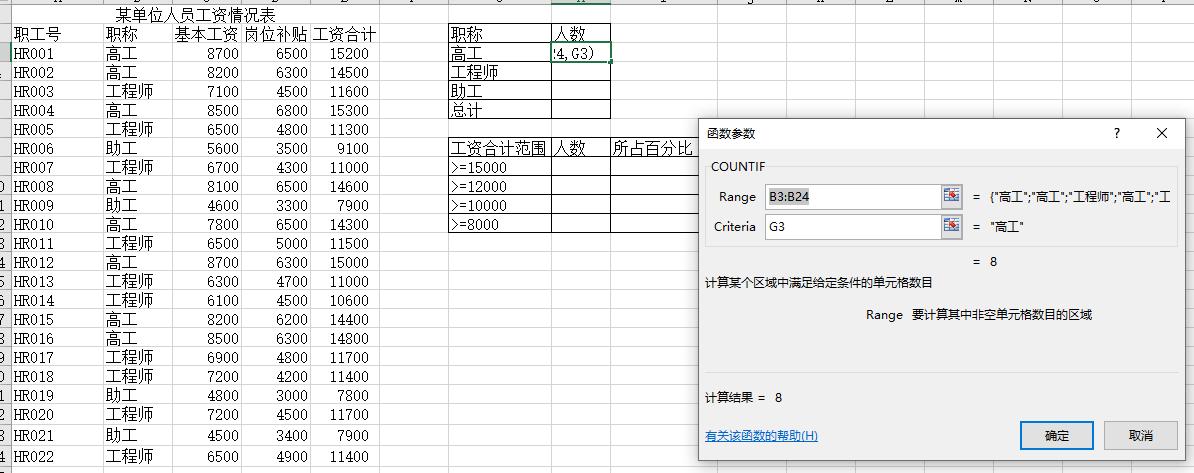Screen dimensions: 1194x473
Task: Open the 有关该函数的帮助(H) link
Action: point(761,436)
